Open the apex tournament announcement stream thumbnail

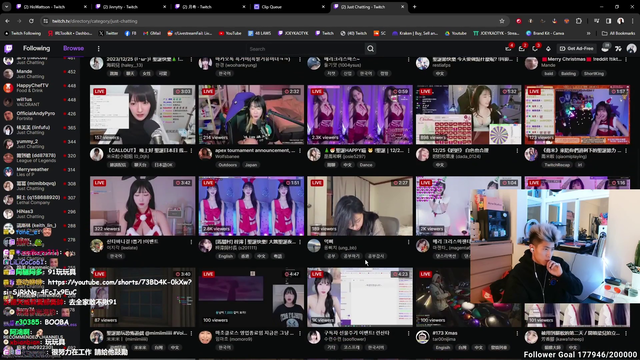[251, 115]
